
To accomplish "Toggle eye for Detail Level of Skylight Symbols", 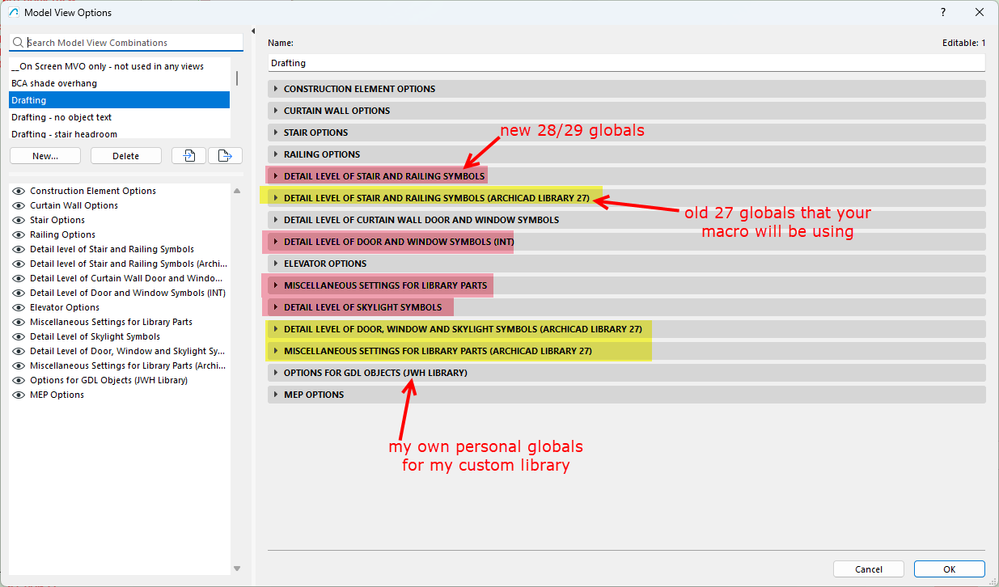I will pyautogui.click(x=18, y=337).
